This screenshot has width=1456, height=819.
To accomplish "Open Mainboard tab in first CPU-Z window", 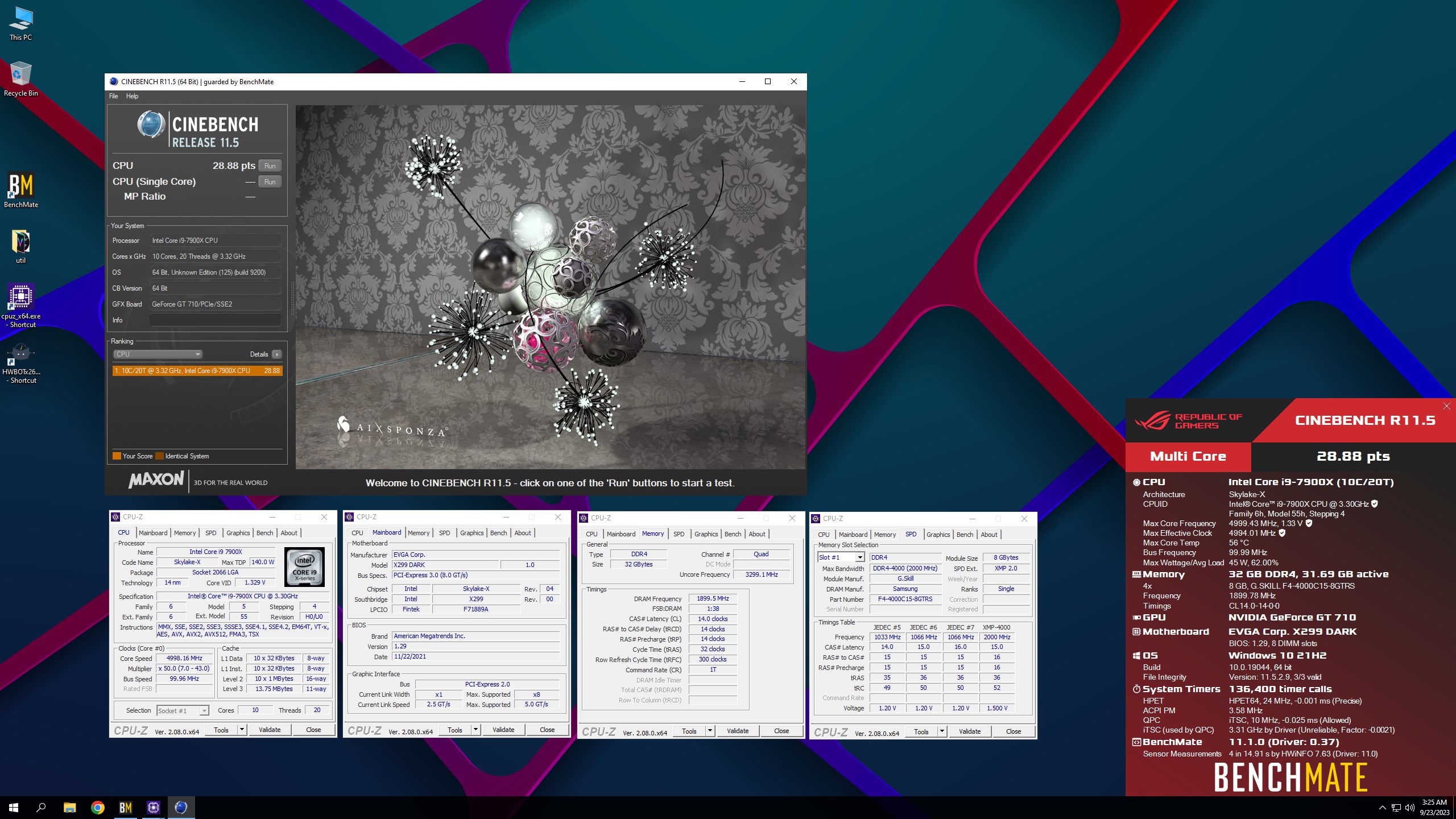I will tap(153, 533).
